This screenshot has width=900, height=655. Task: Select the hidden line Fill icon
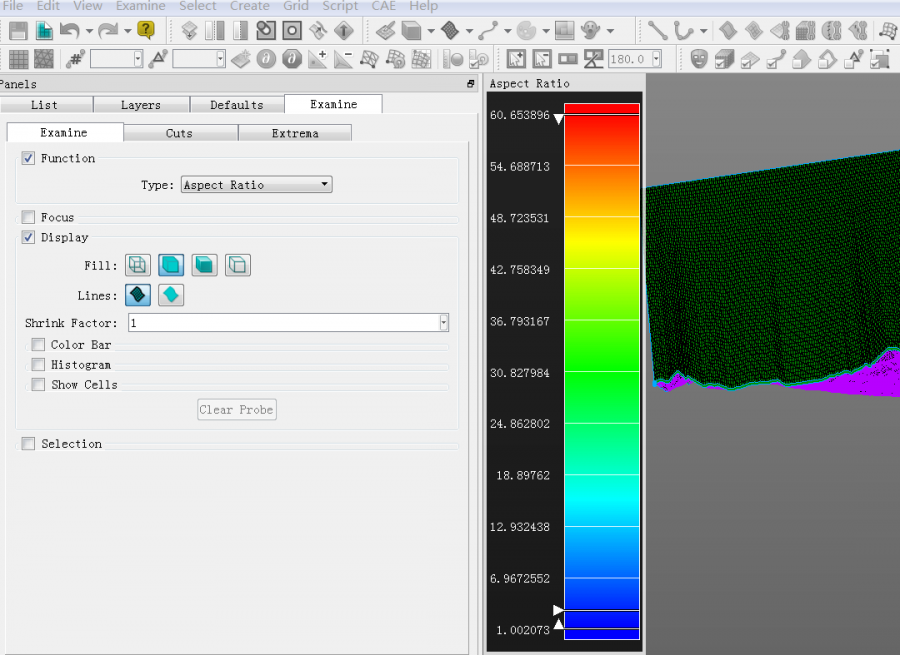pos(238,265)
